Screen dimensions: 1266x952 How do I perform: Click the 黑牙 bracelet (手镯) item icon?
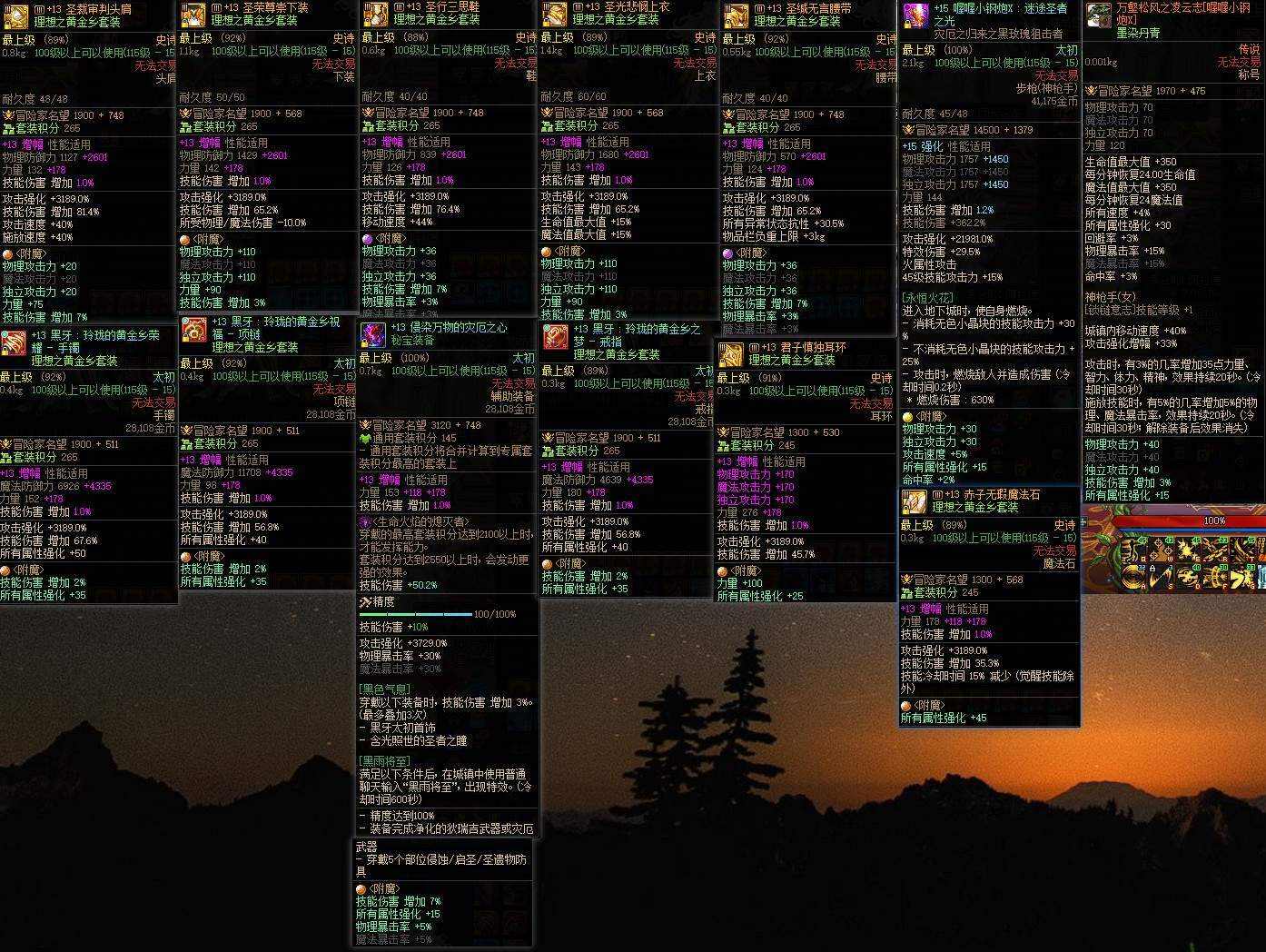pyautogui.click(x=13, y=345)
